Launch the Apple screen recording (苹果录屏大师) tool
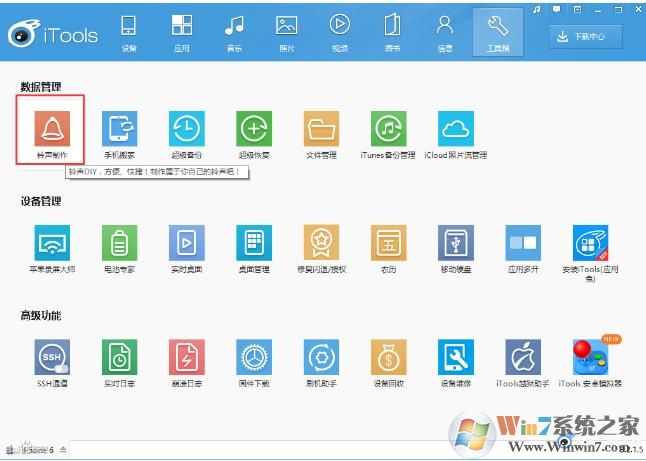 click(52, 243)
